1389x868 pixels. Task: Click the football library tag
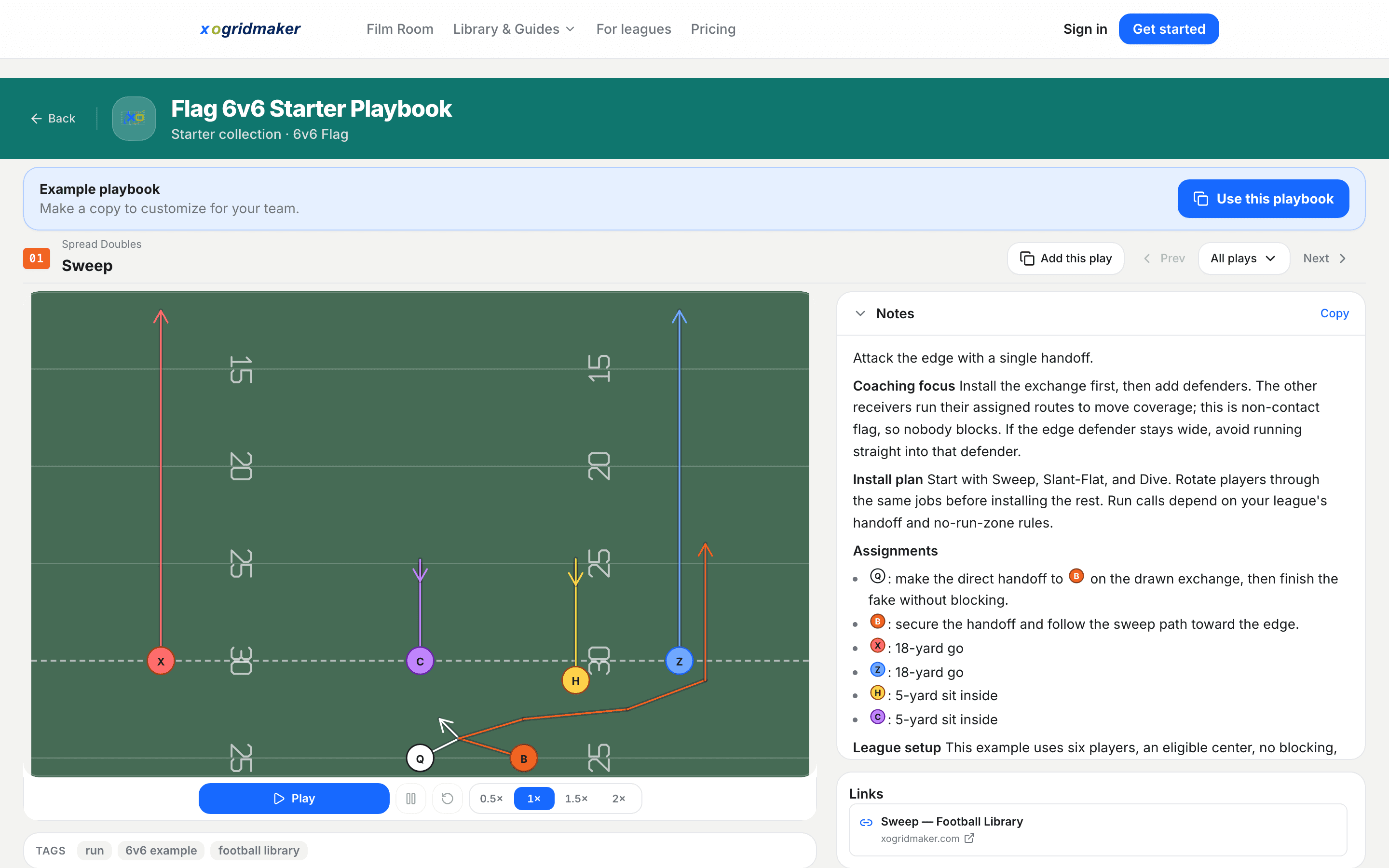pyautogui.click(x=259, y=850)
